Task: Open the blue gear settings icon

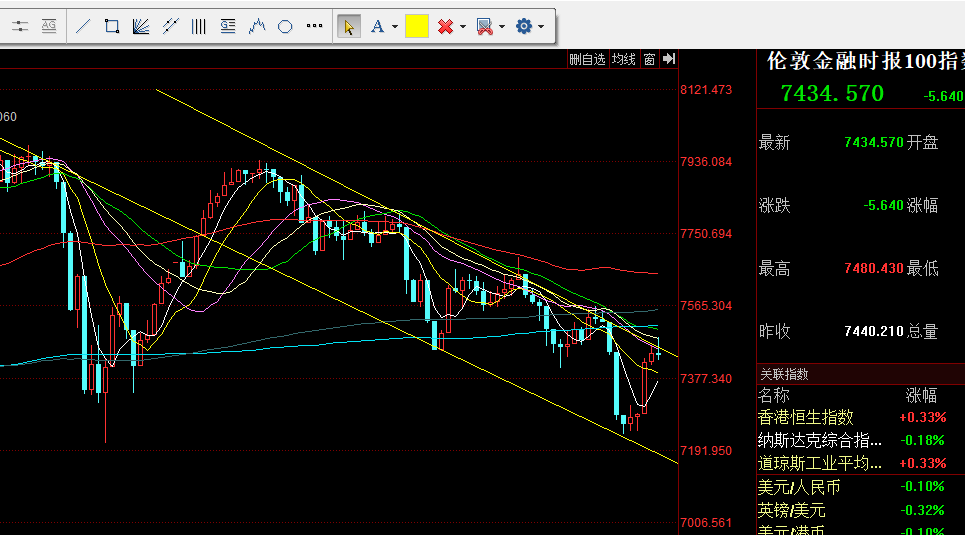Action: tap(524, 26)
